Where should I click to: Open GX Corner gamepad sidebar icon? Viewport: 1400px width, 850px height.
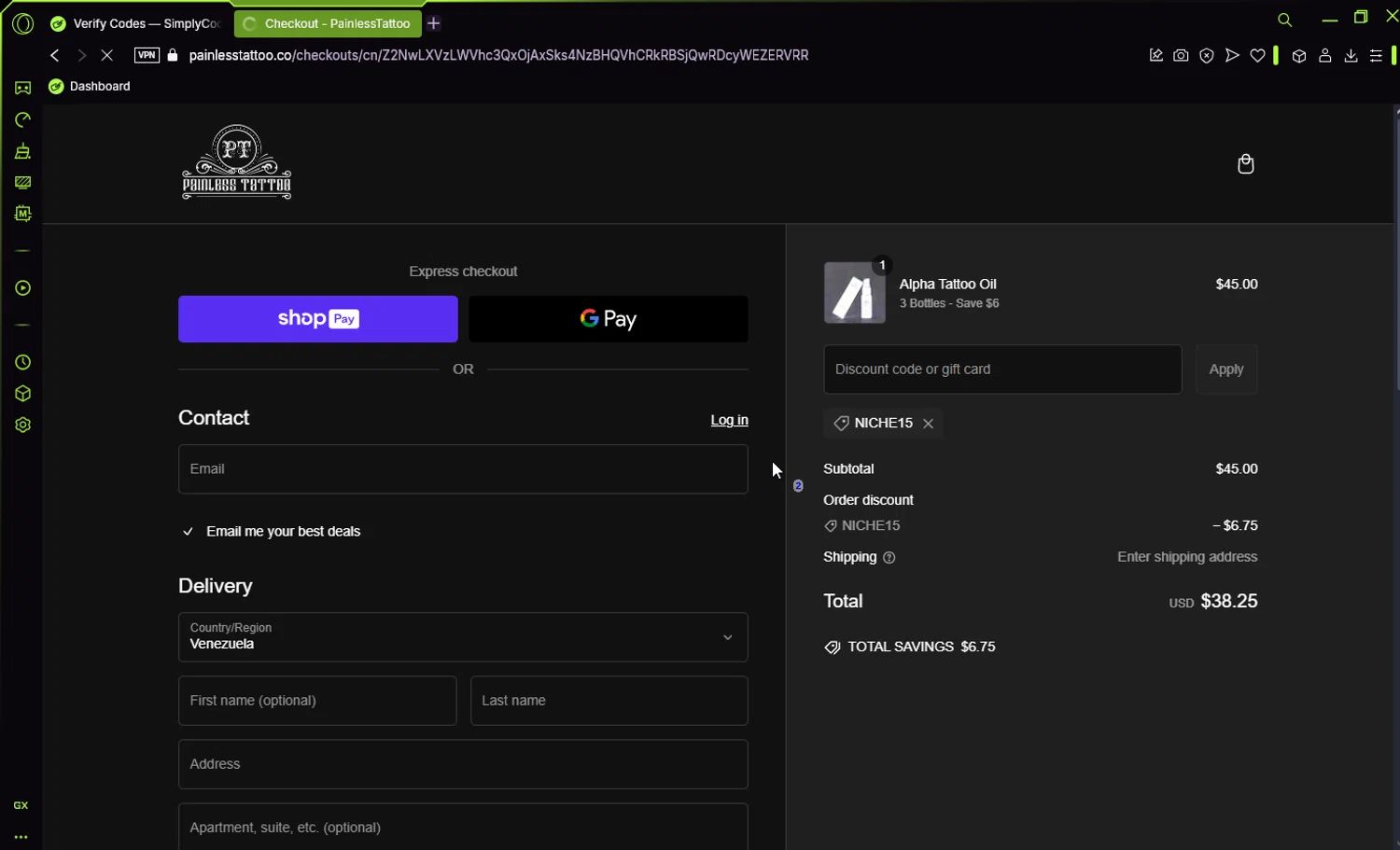(x=22, y=88)
